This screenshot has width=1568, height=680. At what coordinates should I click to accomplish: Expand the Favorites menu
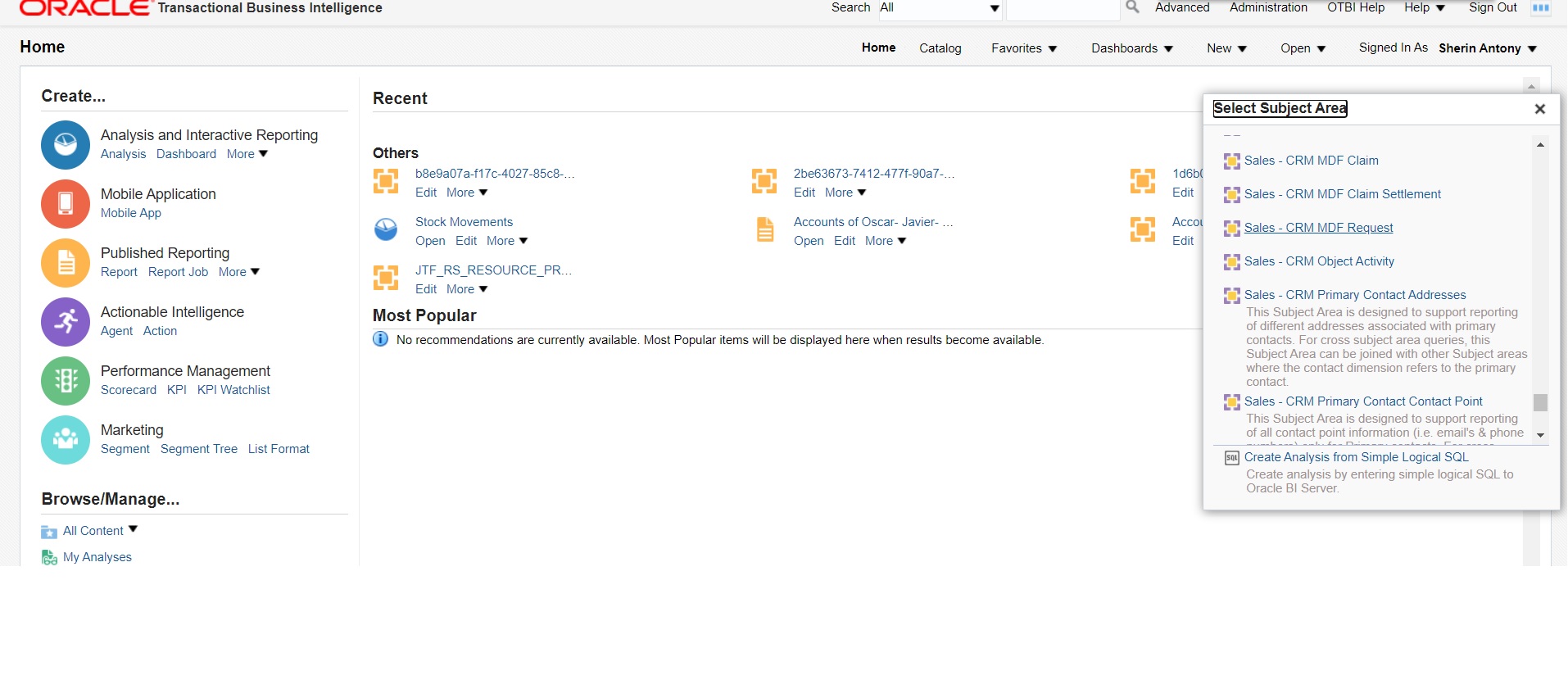pos(1024,48)
